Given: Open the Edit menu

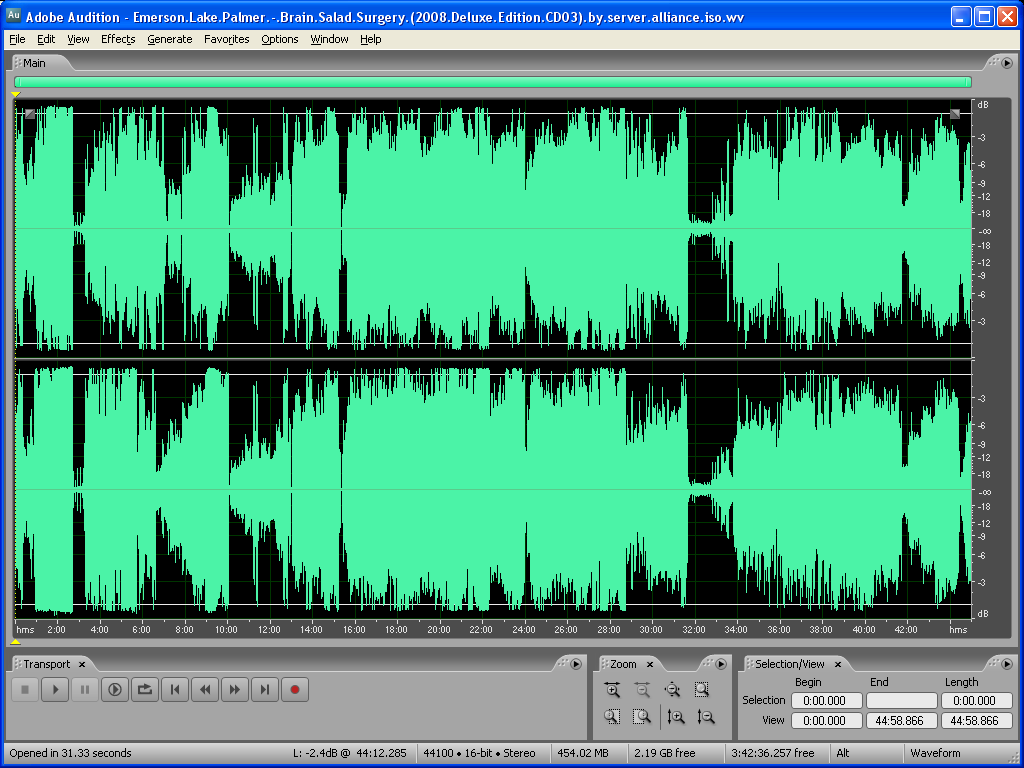Looking at the screenshot, I should [46, 39].
